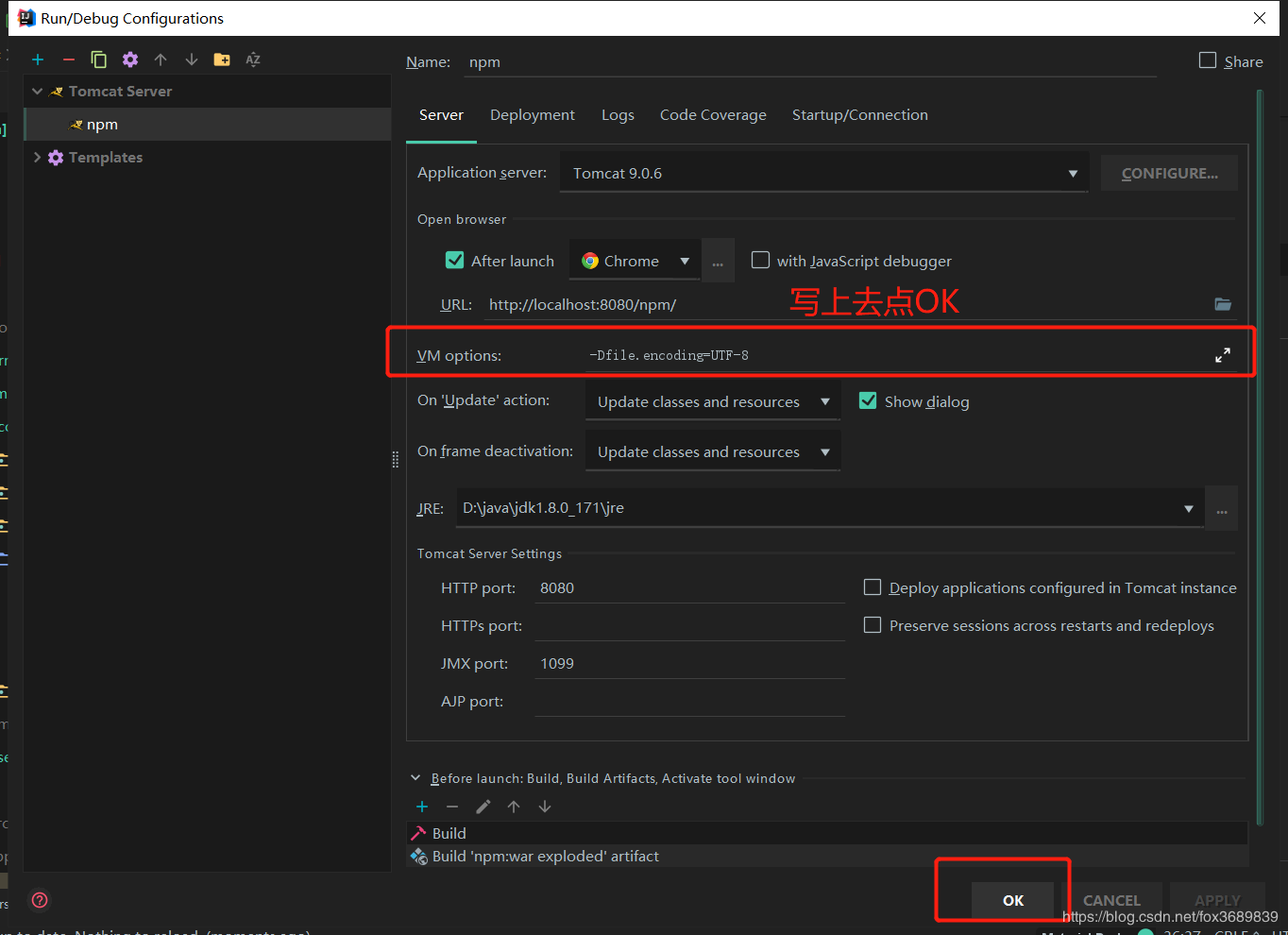Add a new configuration with plus icon
Screen dimensions: 1288x935
(38, 59)
